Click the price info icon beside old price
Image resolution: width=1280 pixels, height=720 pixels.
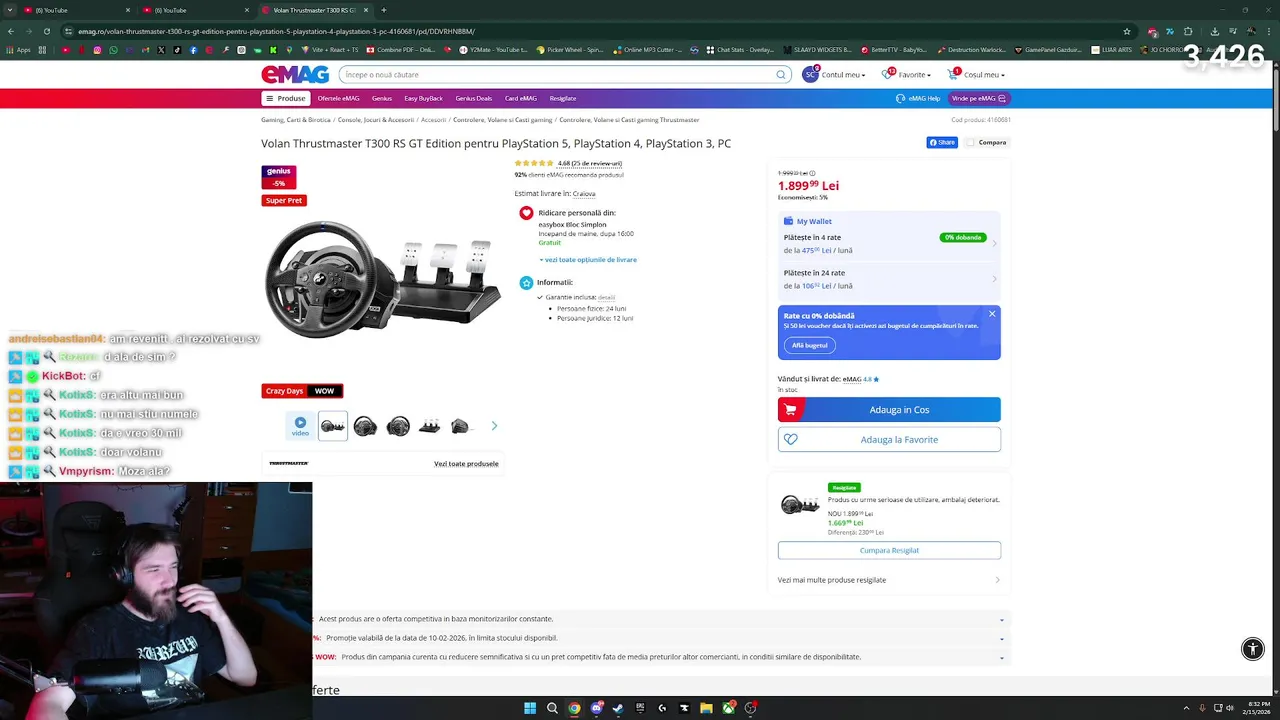point(812,173)
